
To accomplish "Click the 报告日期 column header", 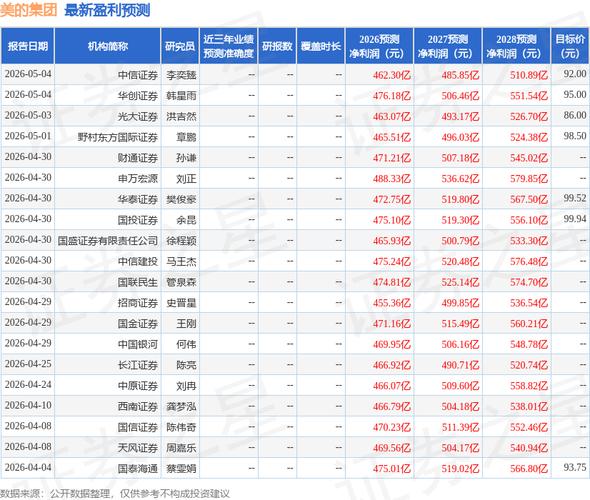I will [27, 46].
